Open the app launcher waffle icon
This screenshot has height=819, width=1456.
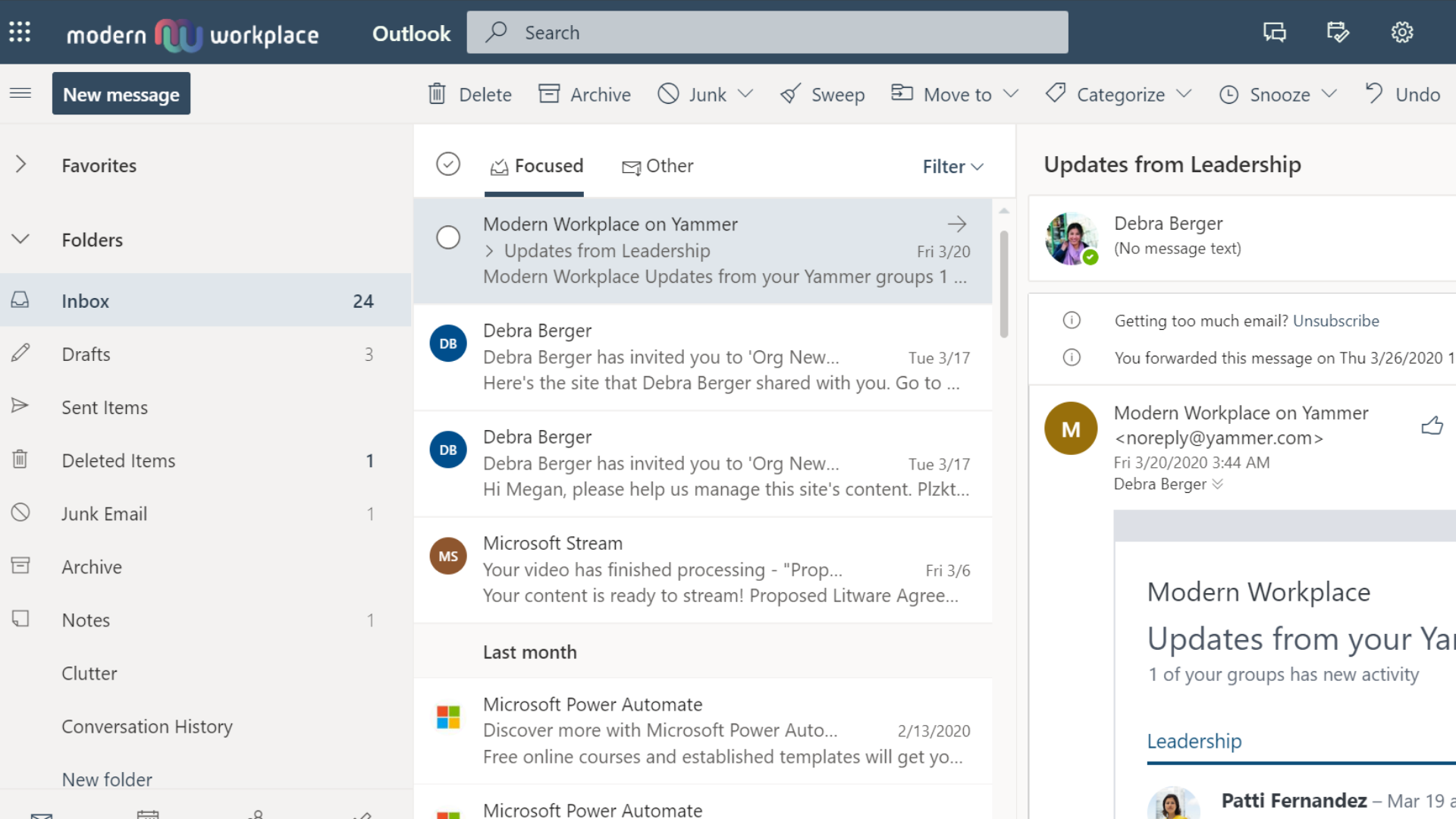20,32
